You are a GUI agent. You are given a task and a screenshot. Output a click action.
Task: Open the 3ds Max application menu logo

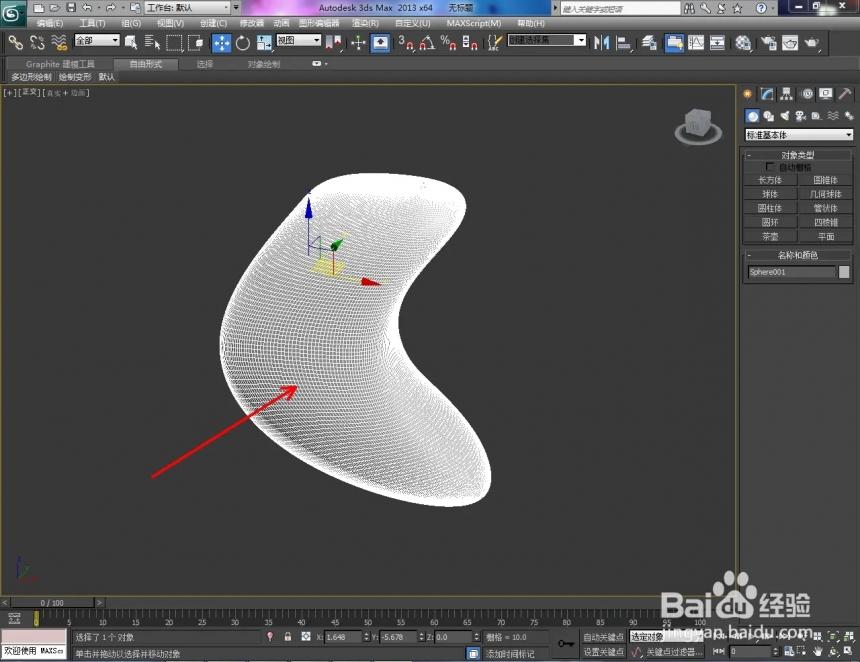click(12, 13)
